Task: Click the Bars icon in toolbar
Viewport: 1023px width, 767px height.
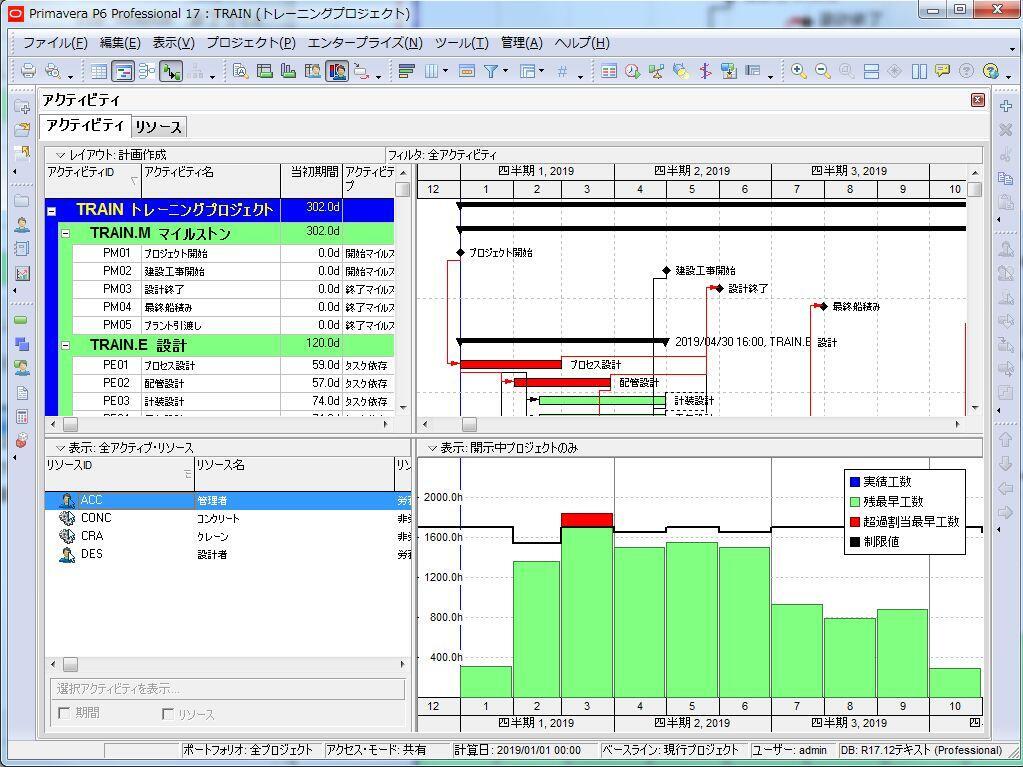Action: coord(406,71)
